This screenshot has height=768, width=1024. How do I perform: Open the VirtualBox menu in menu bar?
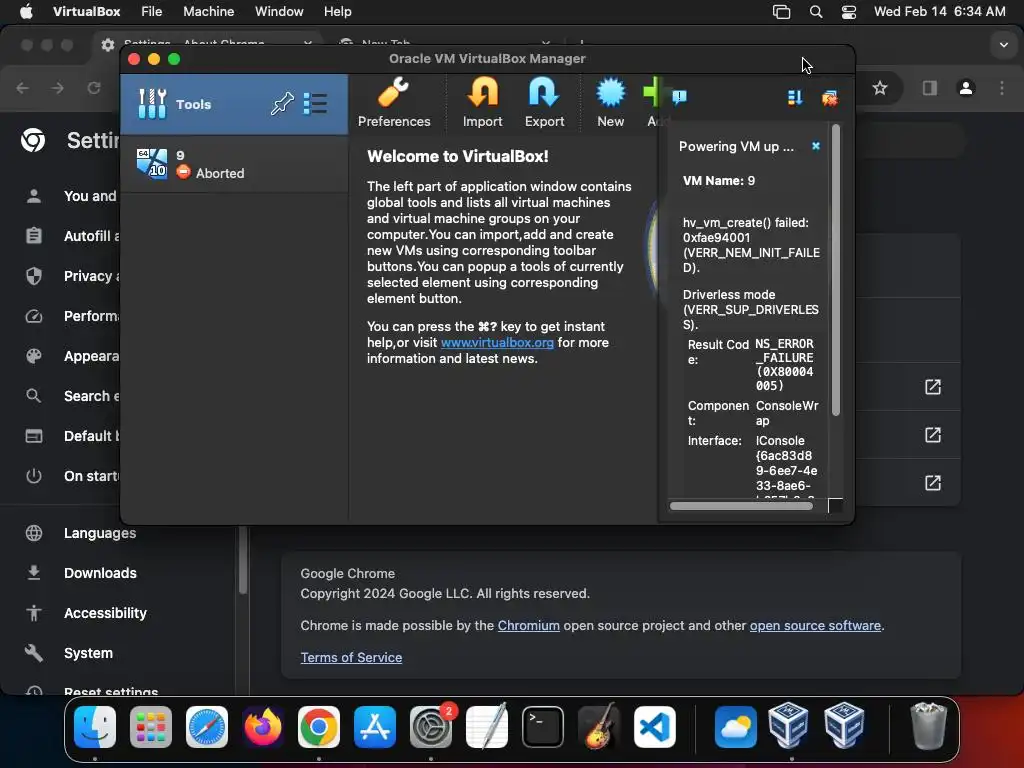pyautogui.click(x=86, y=11)
